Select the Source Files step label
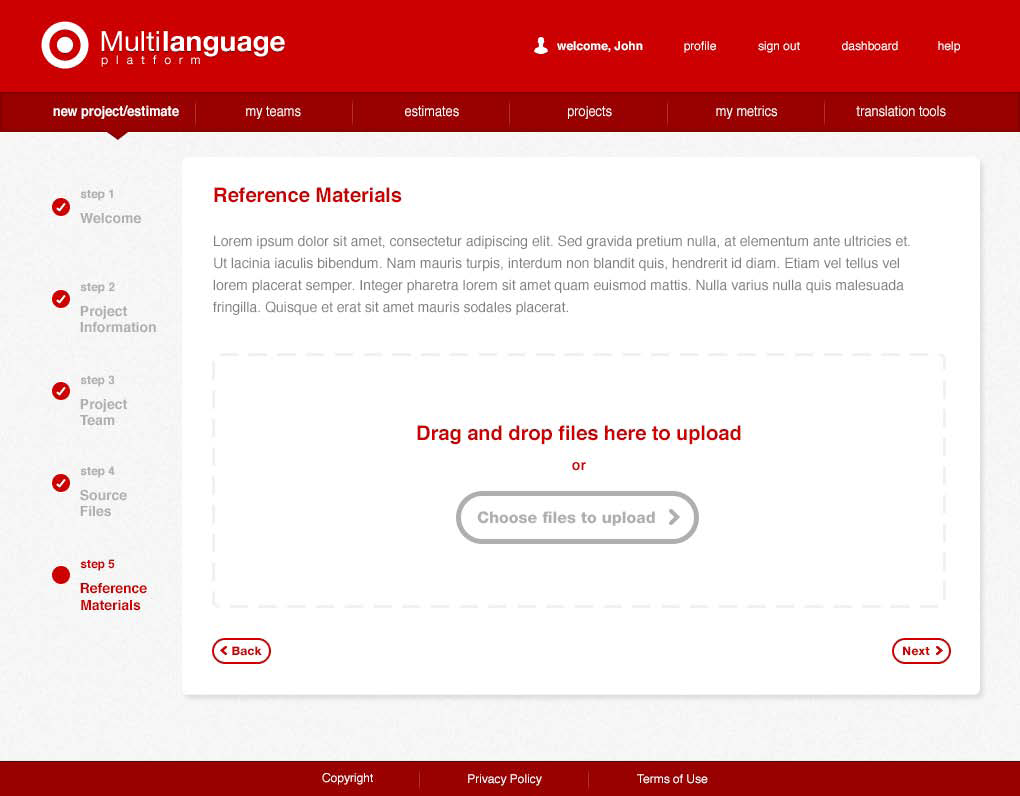Viewport: 1020px width, 796px height. coord(103,503)
